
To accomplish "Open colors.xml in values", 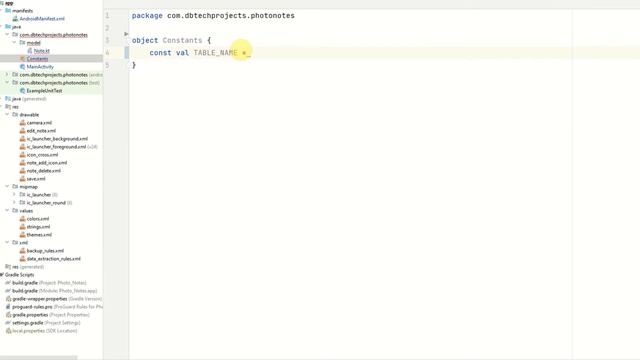I will 38,219.
